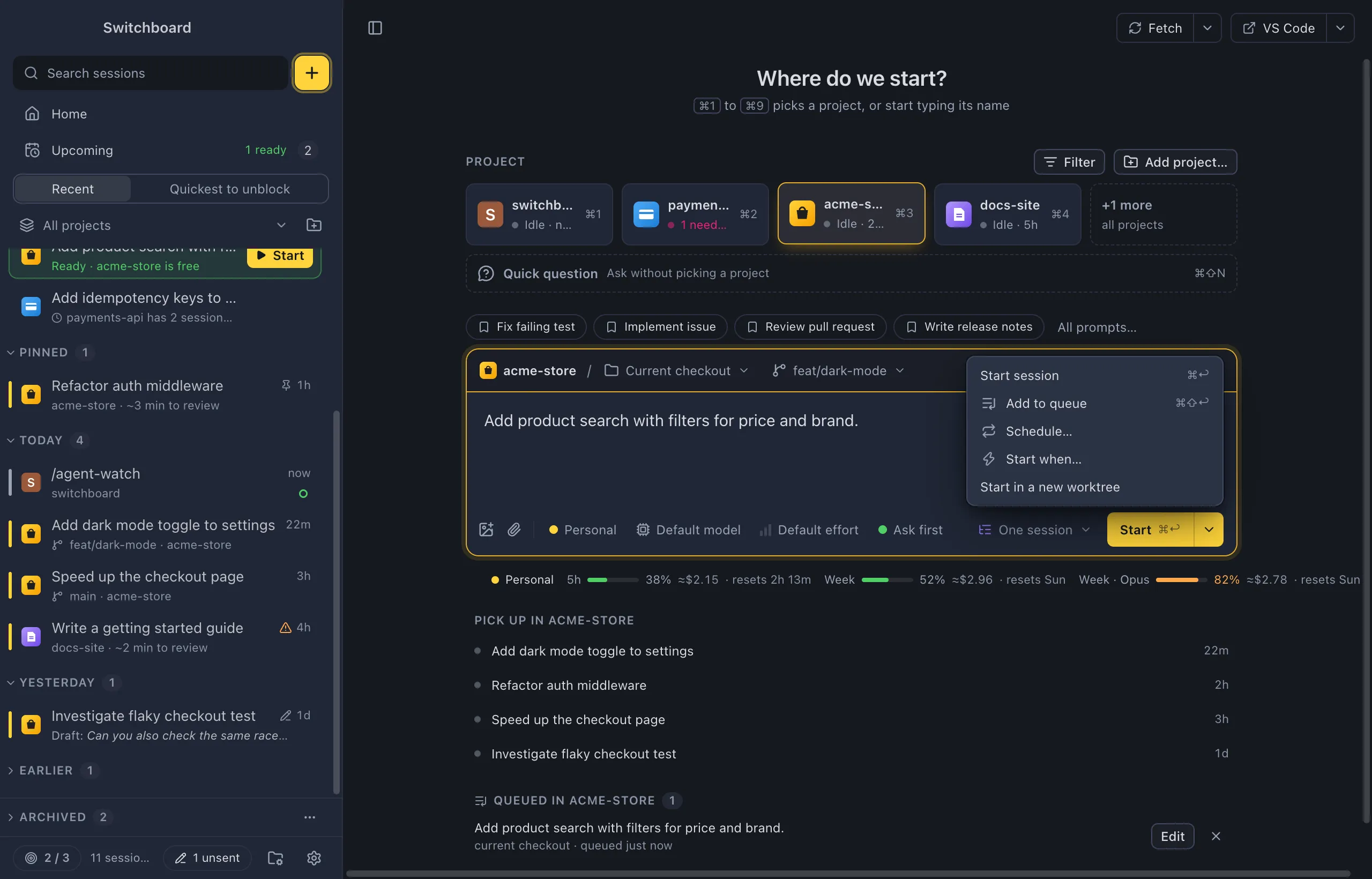Switch to the Recent tab
The width and height of the screenshot is (1372, 879).
72,189
